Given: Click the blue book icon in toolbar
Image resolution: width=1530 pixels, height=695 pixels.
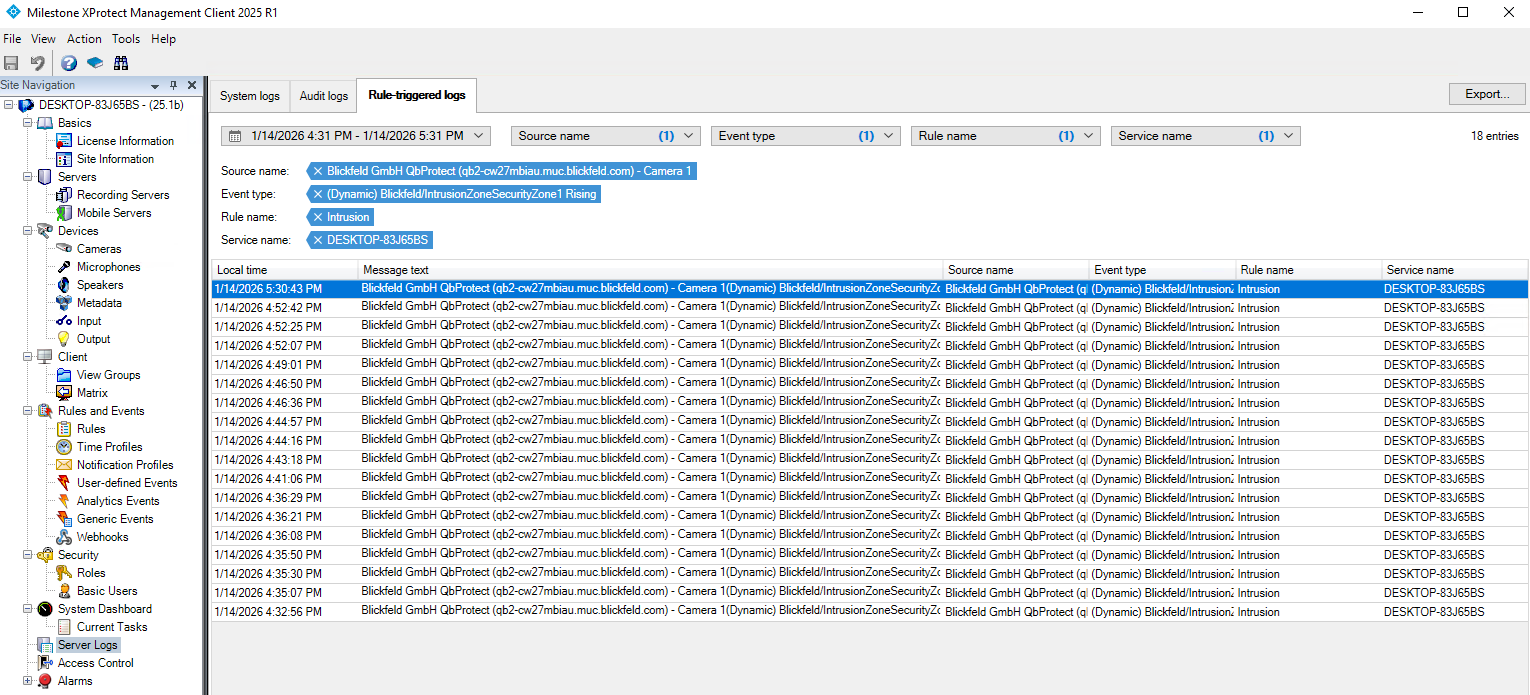Looking at the screenshot, I should point(95,63).
